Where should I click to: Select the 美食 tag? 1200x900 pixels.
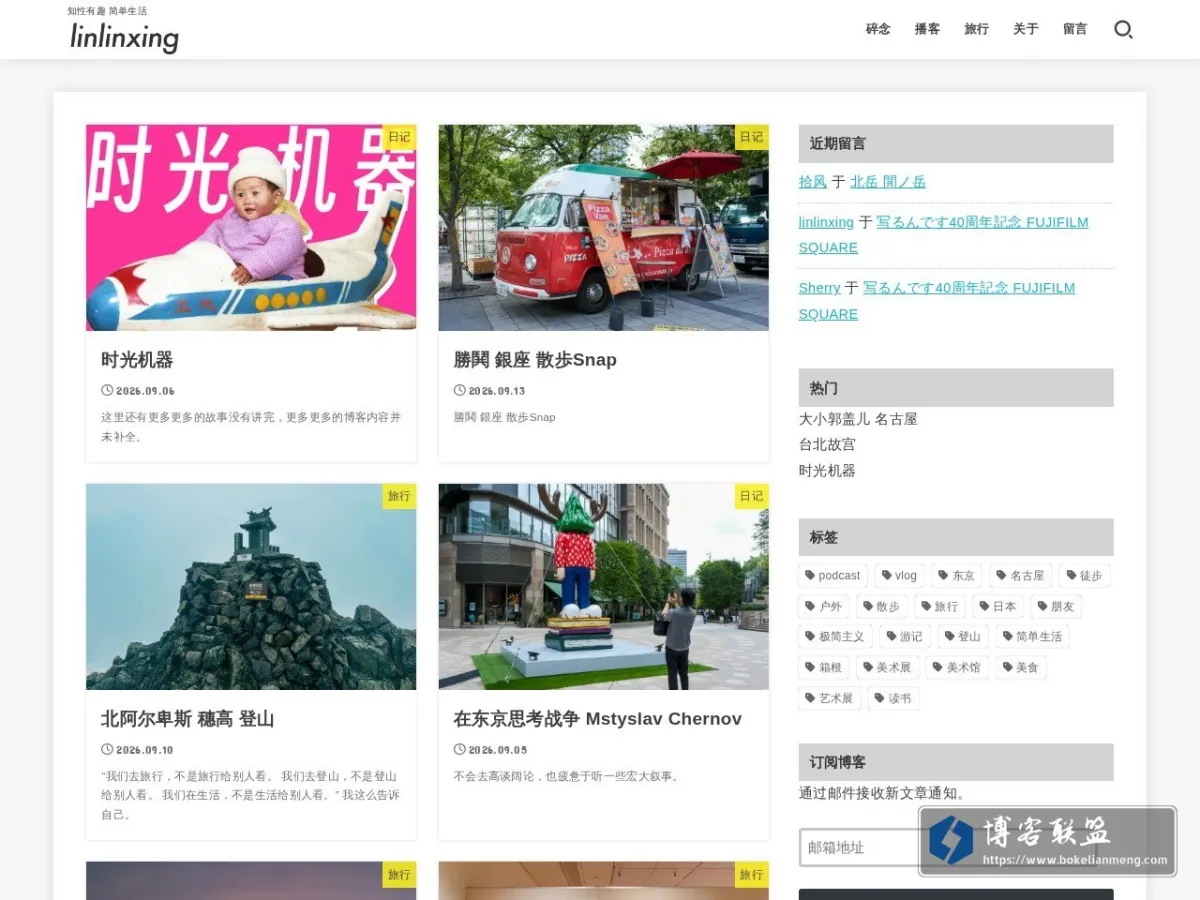click(x=1021, y=667)
